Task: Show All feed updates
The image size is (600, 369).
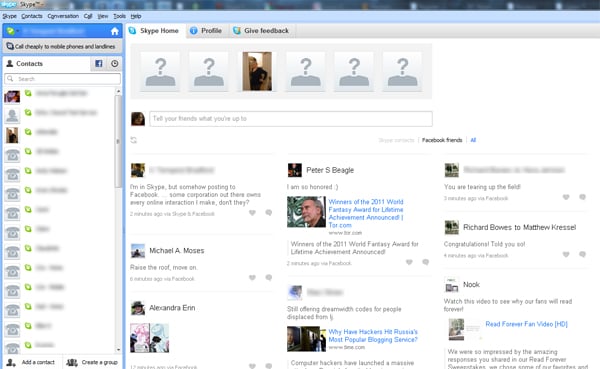Action: point(473,140)
